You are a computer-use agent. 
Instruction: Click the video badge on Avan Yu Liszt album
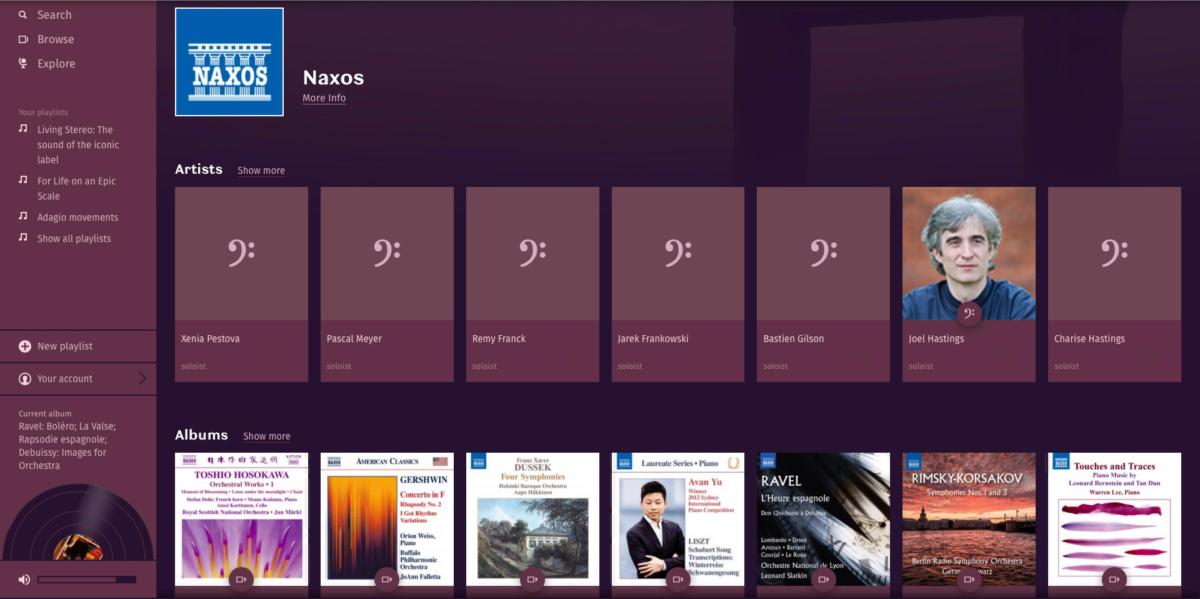click(x=678, y=579)
